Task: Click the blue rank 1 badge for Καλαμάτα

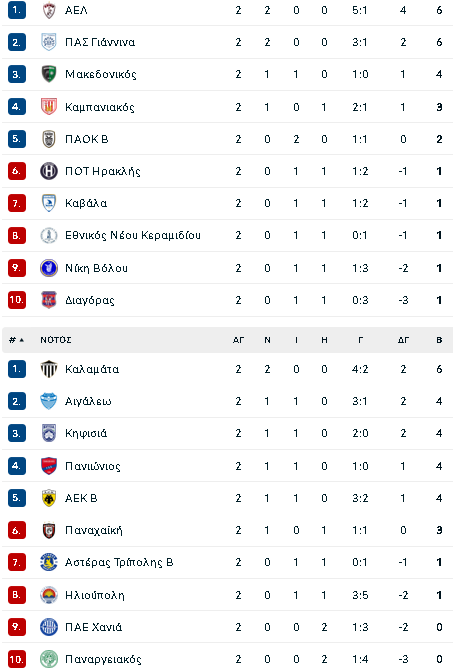Action: click(17, 369)
